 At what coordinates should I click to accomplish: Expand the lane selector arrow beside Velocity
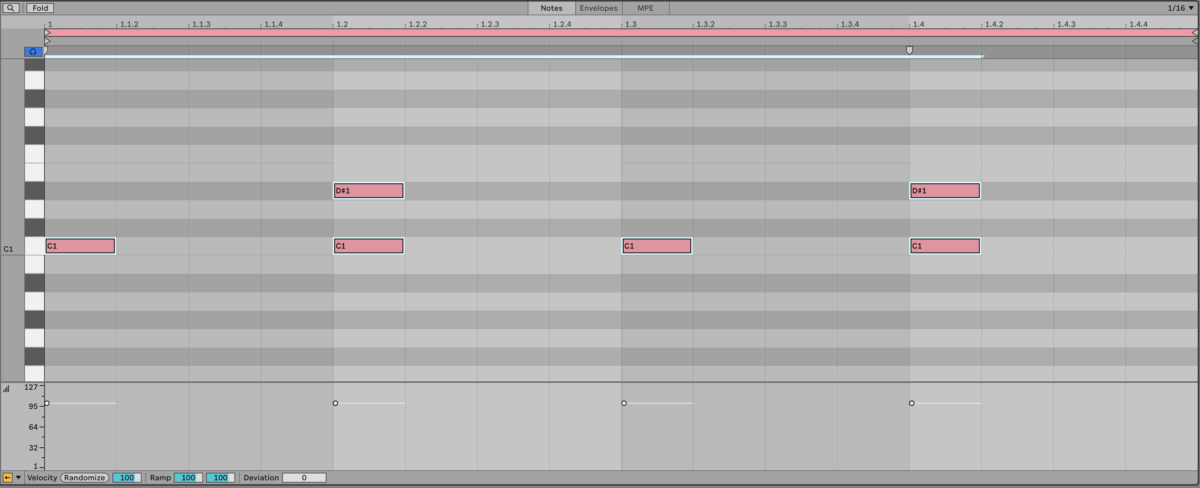point(18,478)
